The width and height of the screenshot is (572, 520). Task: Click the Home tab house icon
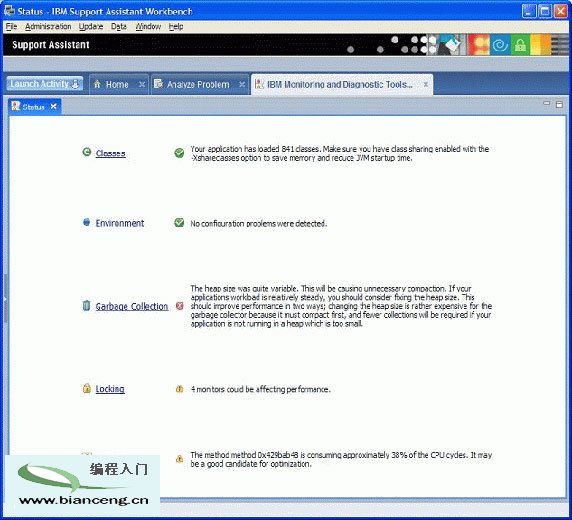tap(97, 84)
